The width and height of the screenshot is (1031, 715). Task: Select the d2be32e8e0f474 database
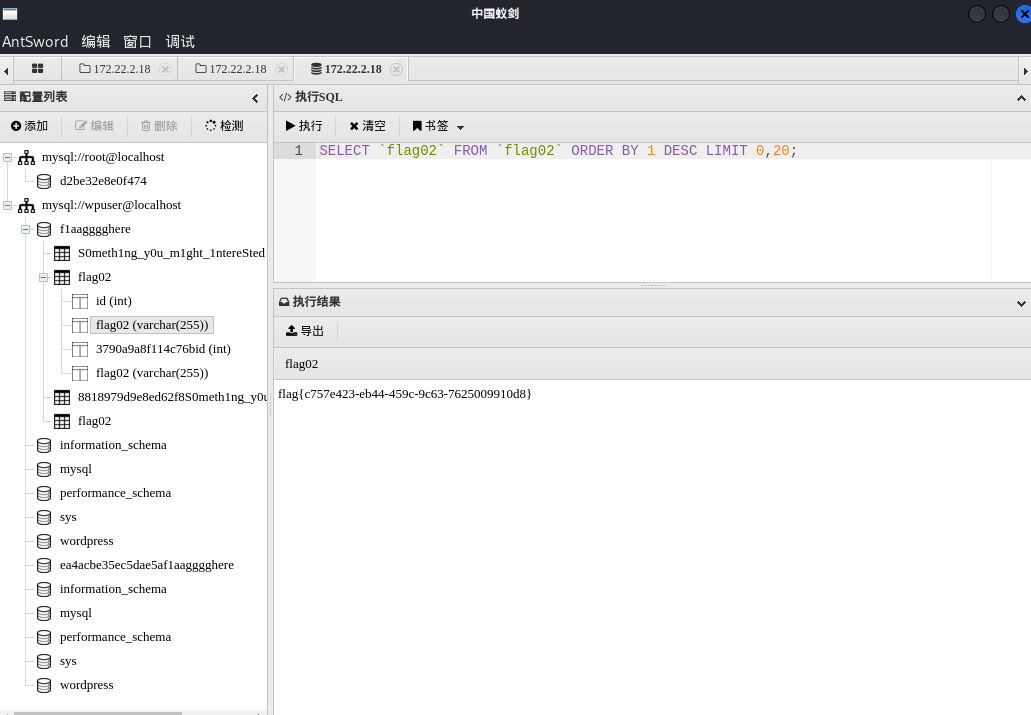click(103, 181)
